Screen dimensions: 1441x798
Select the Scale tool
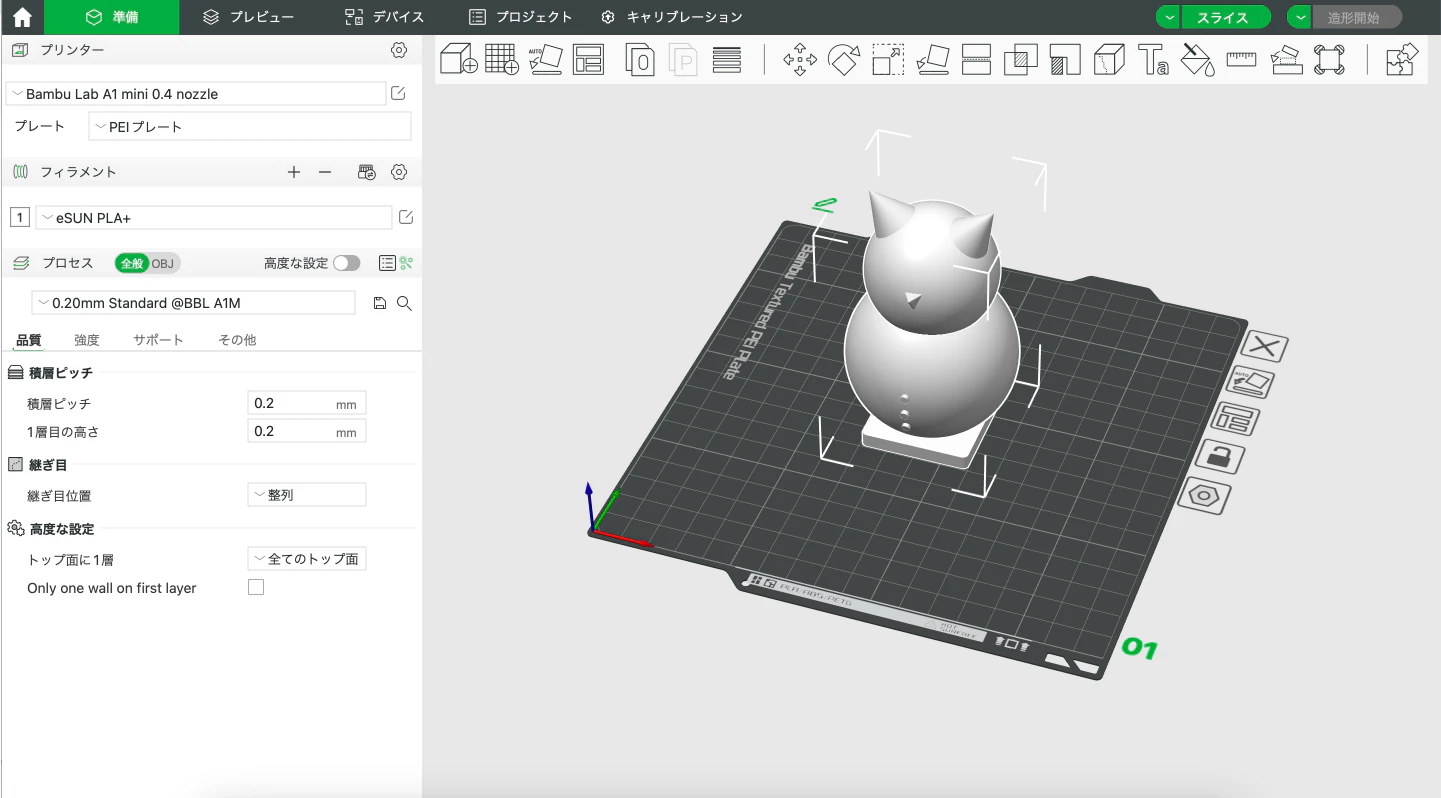coord(888,59)
